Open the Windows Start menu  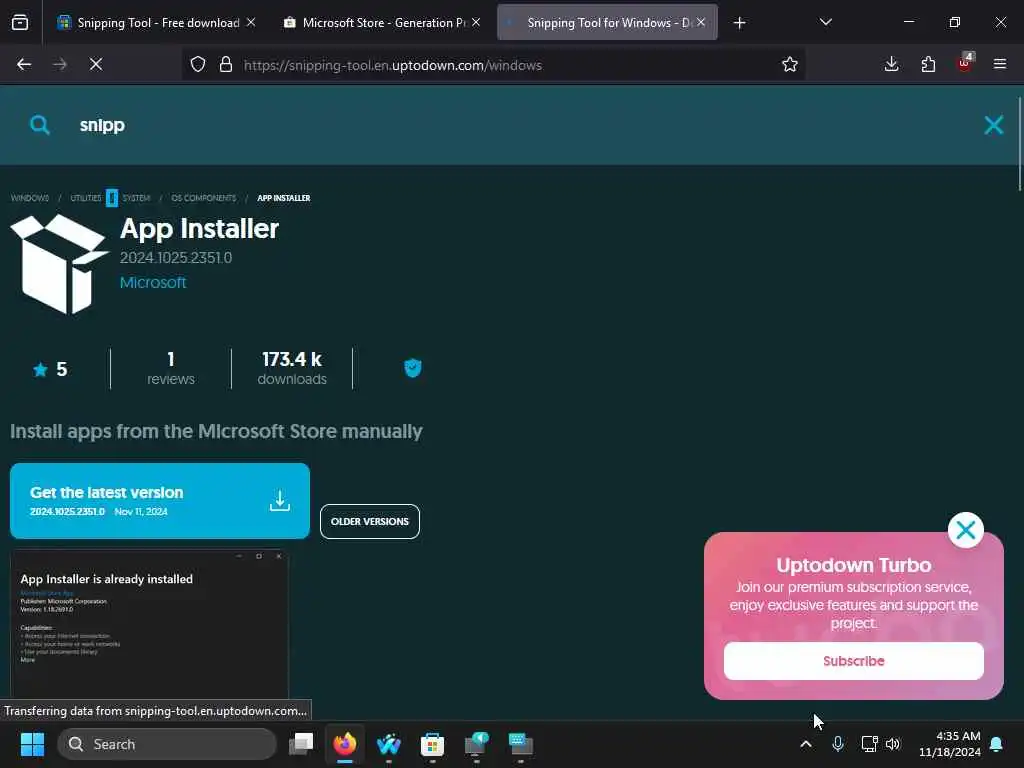click(32, 744)
